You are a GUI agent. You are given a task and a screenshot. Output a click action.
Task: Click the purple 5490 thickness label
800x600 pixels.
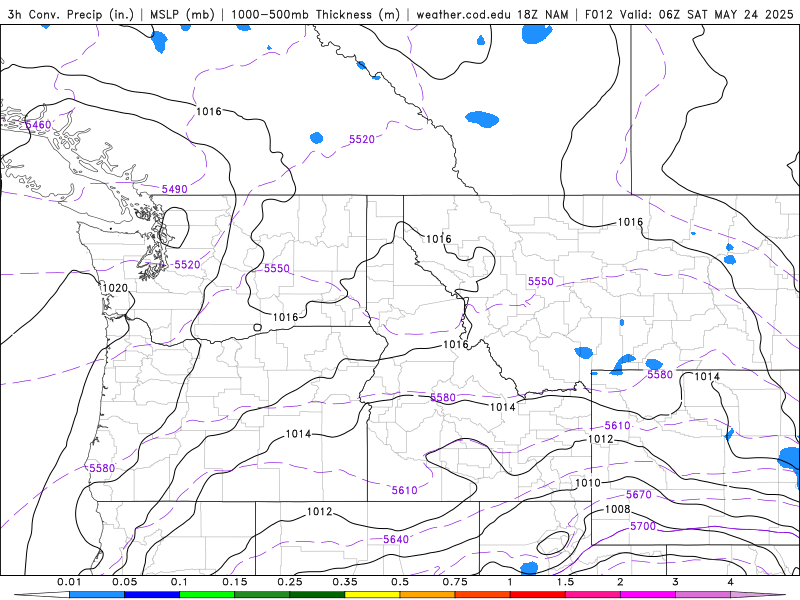click(x=174, y=189)
